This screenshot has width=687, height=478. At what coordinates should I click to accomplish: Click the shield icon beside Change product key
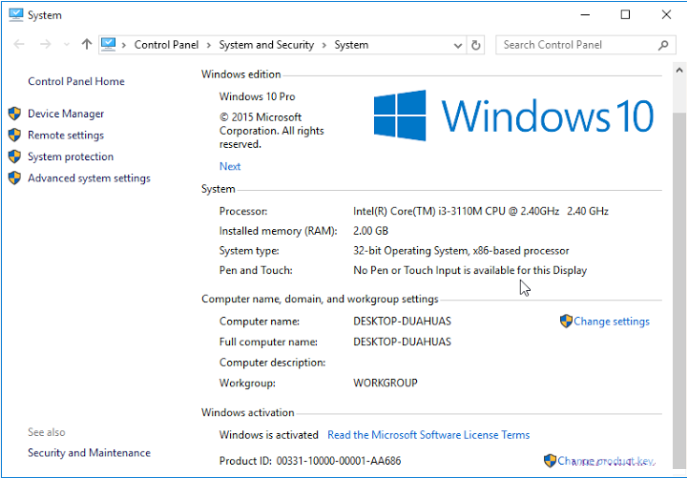pos(550,460)
